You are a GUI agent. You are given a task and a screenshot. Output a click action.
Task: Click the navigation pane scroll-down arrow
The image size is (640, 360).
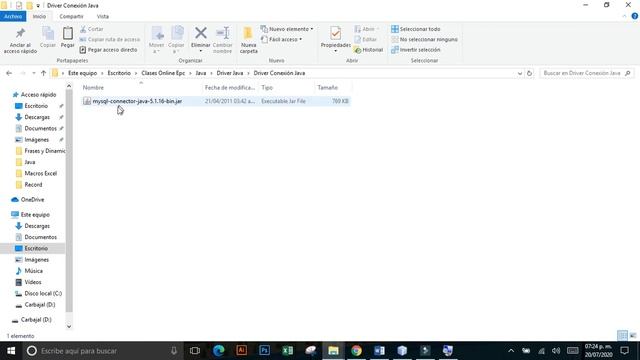69,326
